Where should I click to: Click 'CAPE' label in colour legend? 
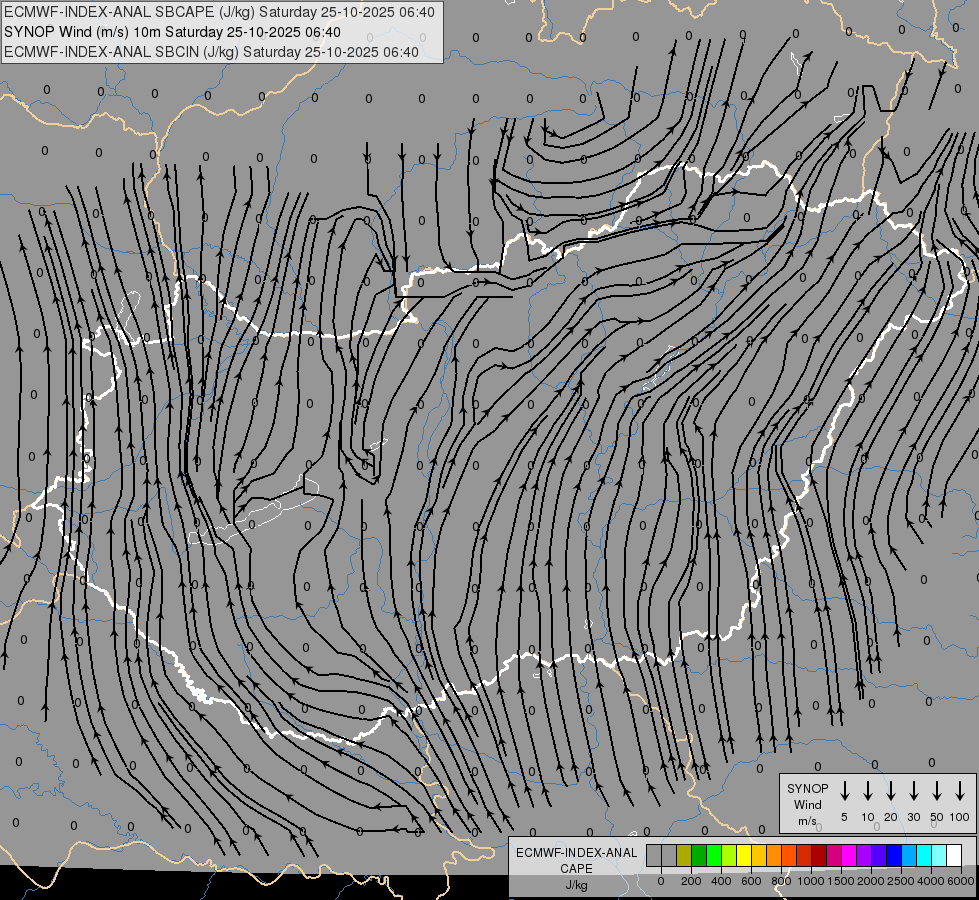(x=576, y=869)
